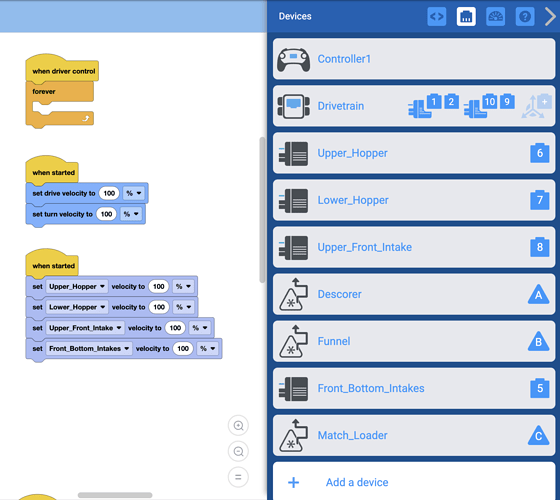This screenshot has width=560, height=500.
Task: Click drive velocity value field 100
Action: 109,193
